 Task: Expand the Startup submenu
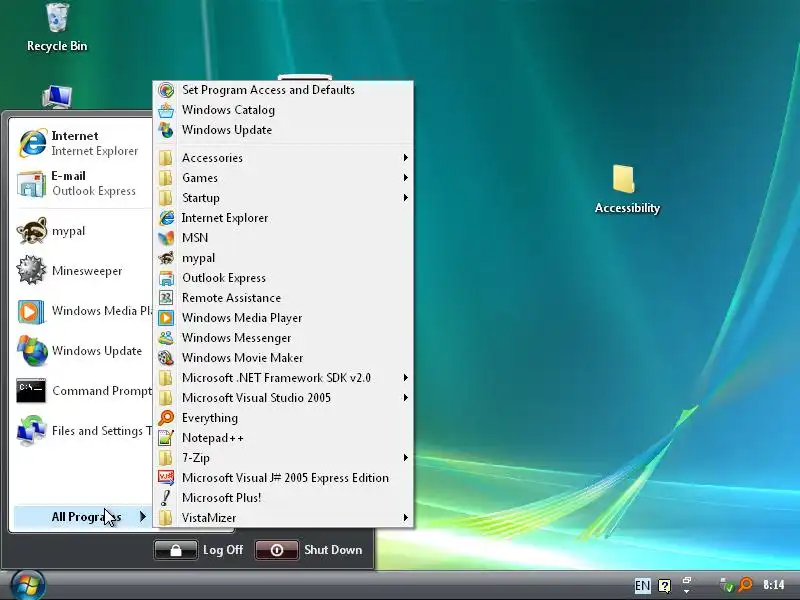[x=283, y=197]
